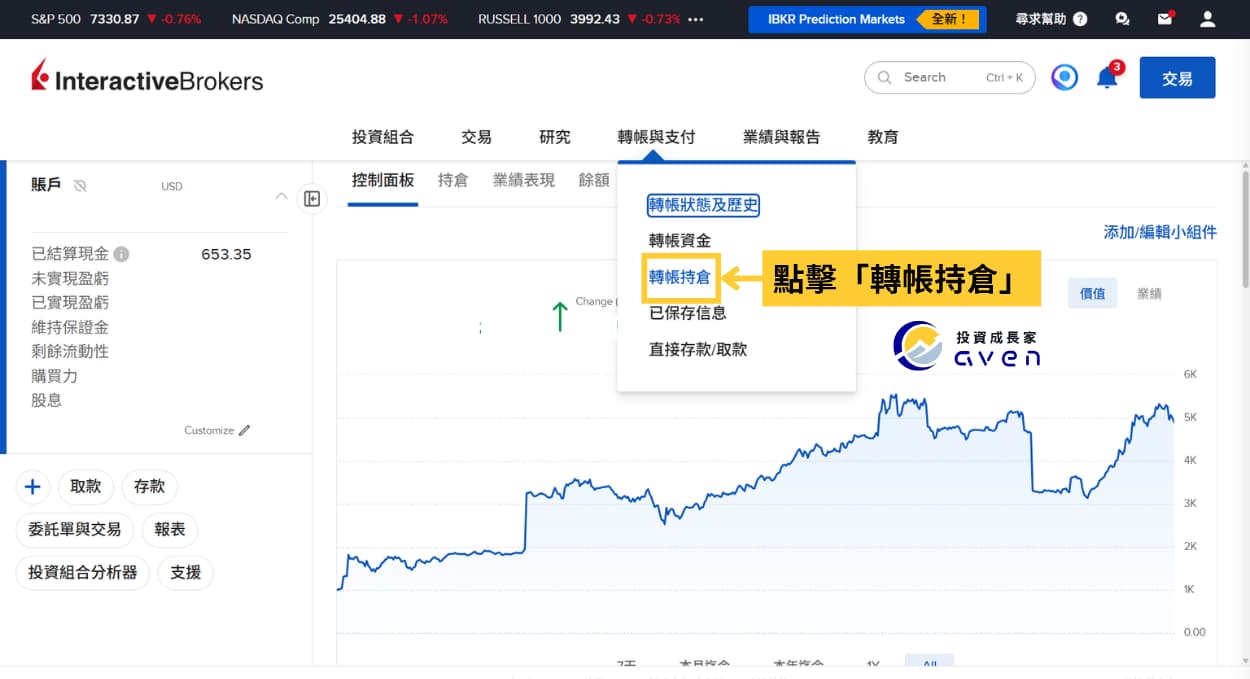Click the 653.35 settled cash value
The image size is (1250, 679).
coord(226,254)
